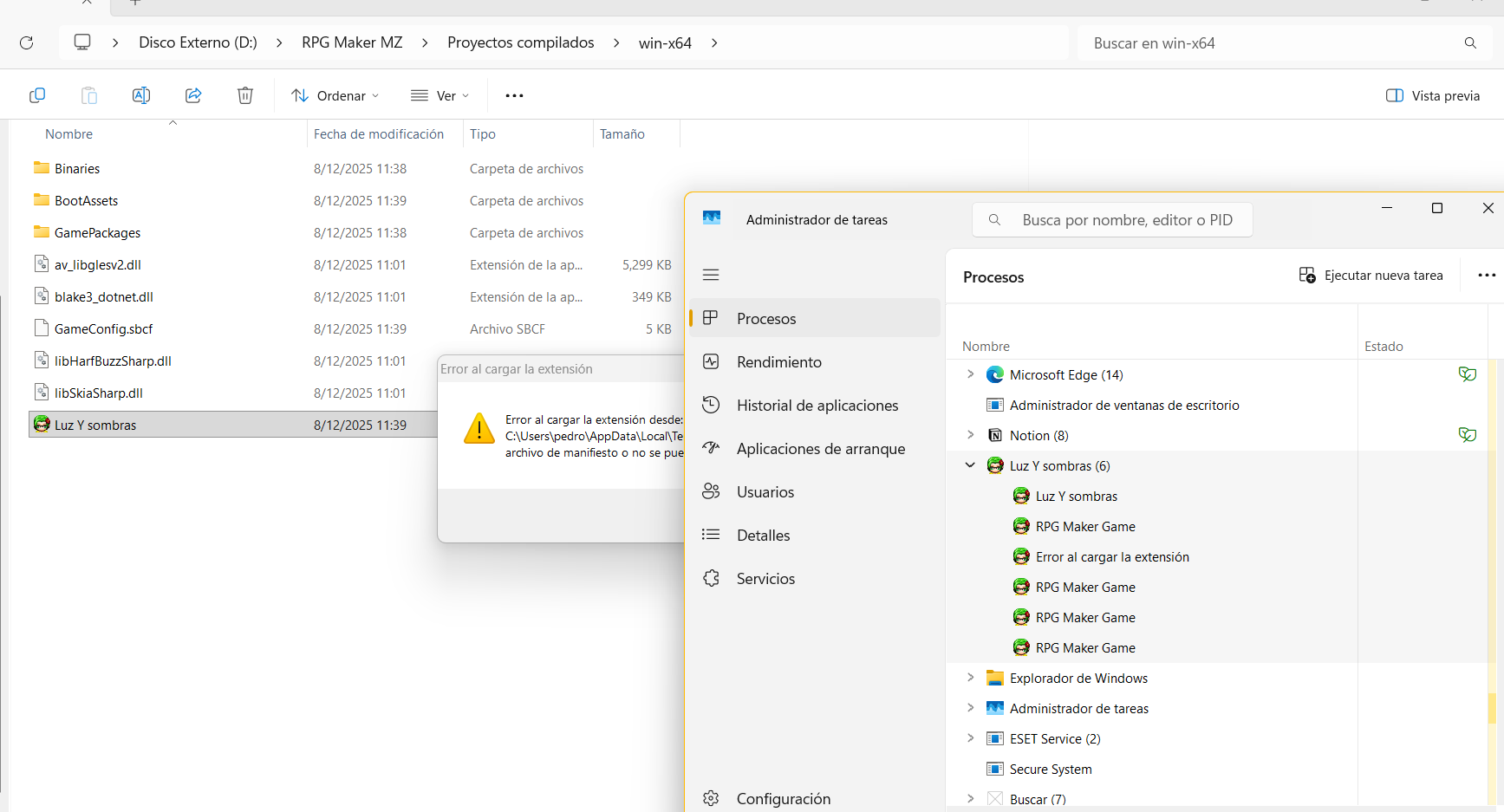
Task: Open the Aplicaciones de arranque tab
Action: pos(815,448)
